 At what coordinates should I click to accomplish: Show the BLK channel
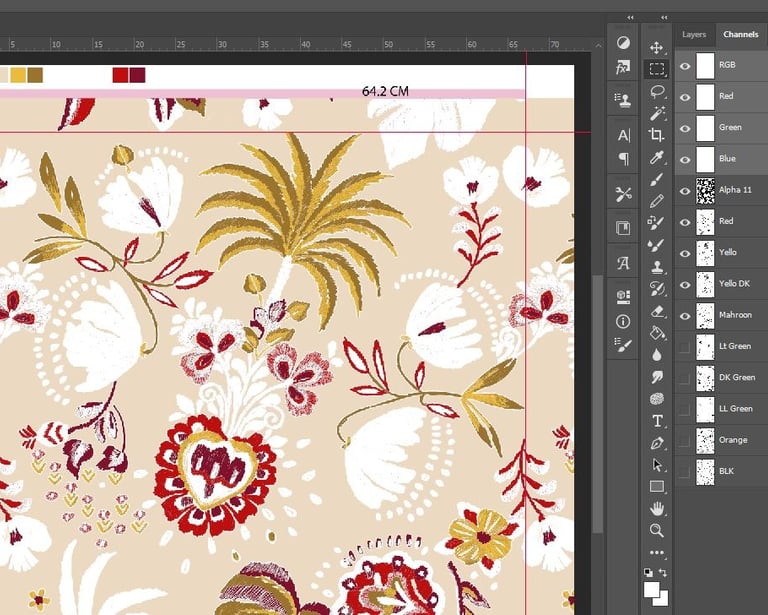685,472
